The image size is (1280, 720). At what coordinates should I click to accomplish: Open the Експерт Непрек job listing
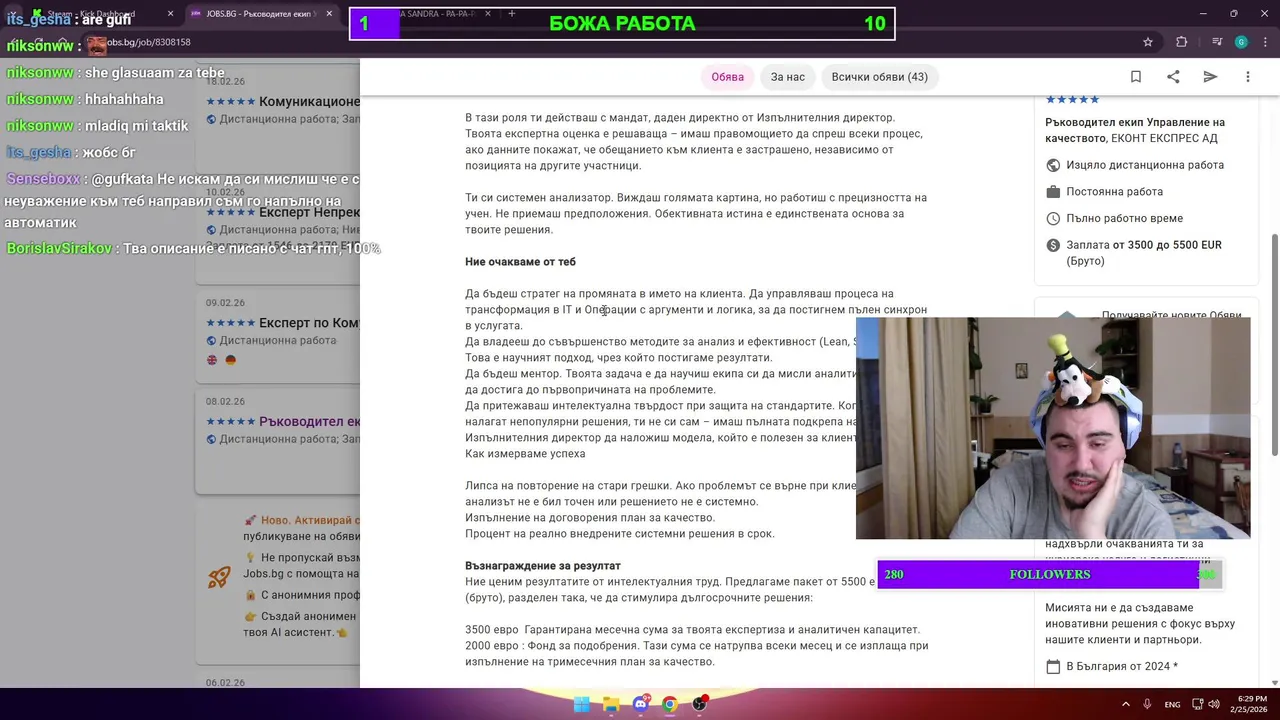pos(309,213)
